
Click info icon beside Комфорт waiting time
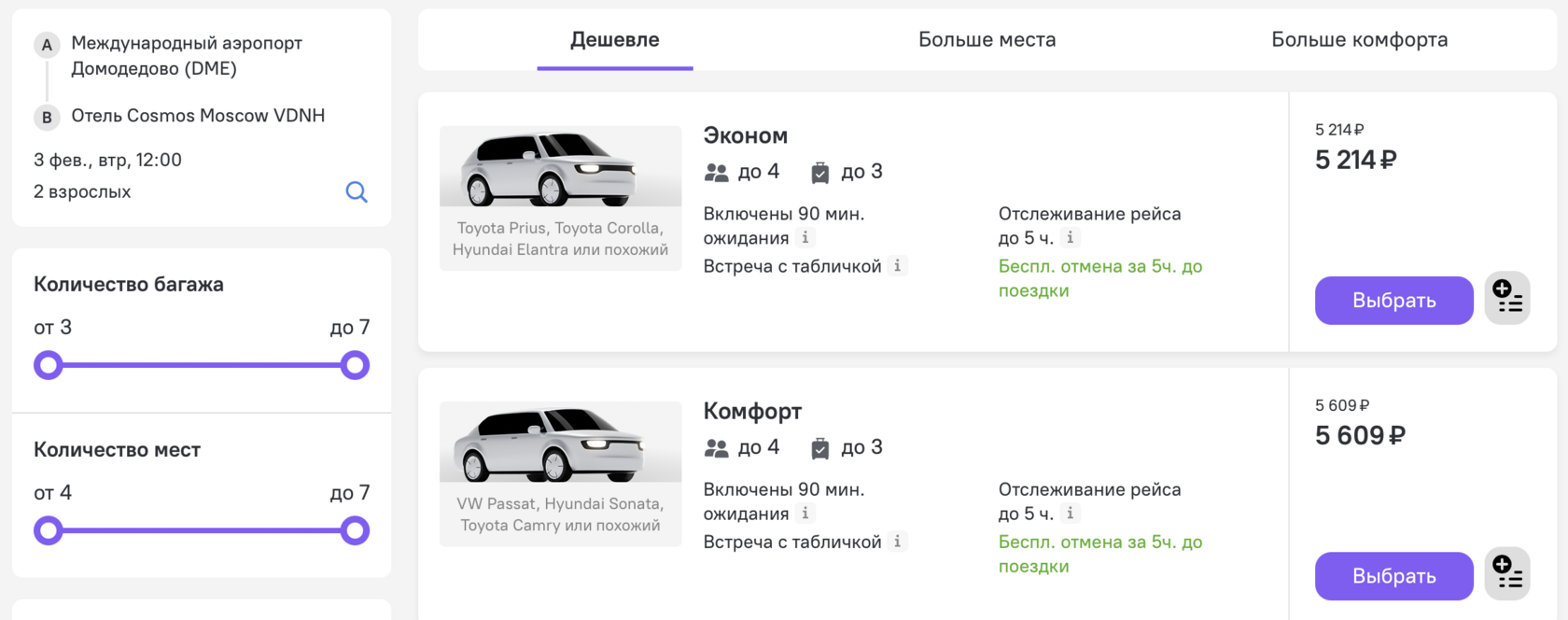click(x=805, y=514)
